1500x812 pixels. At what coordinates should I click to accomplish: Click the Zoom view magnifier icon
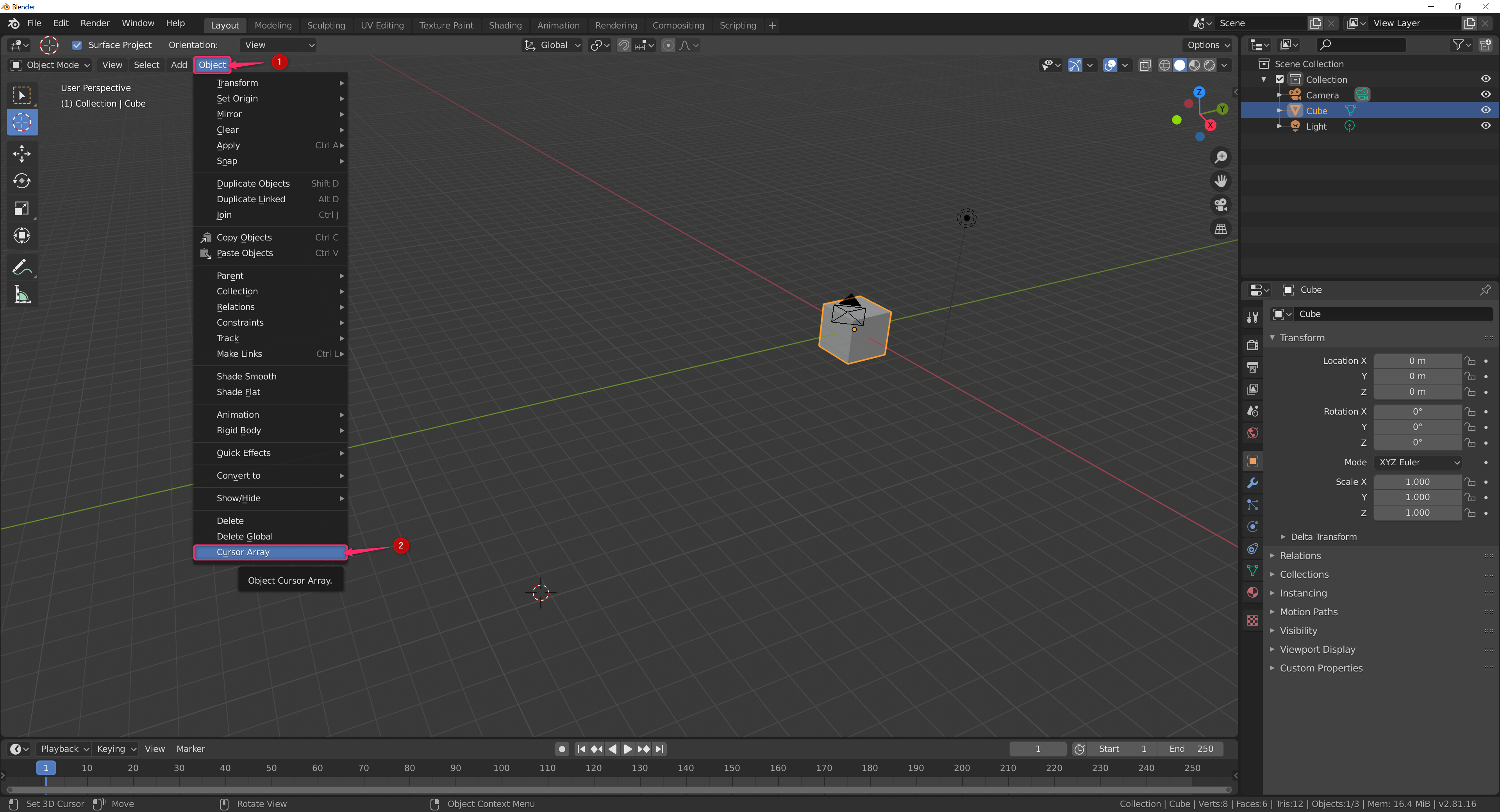pyautogui.click(x=1220, y=157)
